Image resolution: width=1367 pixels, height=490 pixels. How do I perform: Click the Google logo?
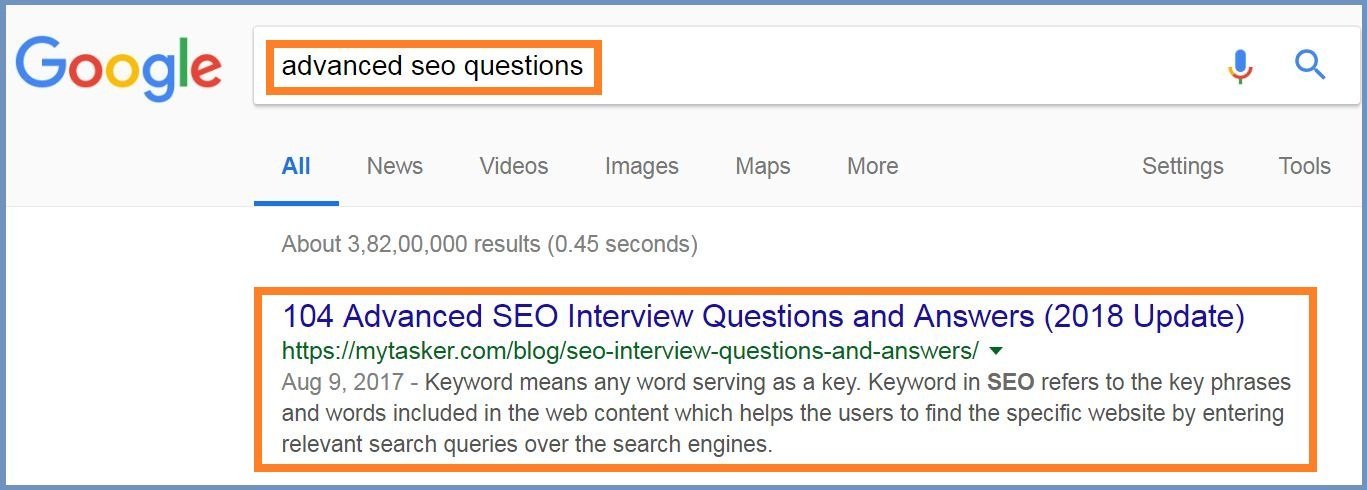click(118, 67)
